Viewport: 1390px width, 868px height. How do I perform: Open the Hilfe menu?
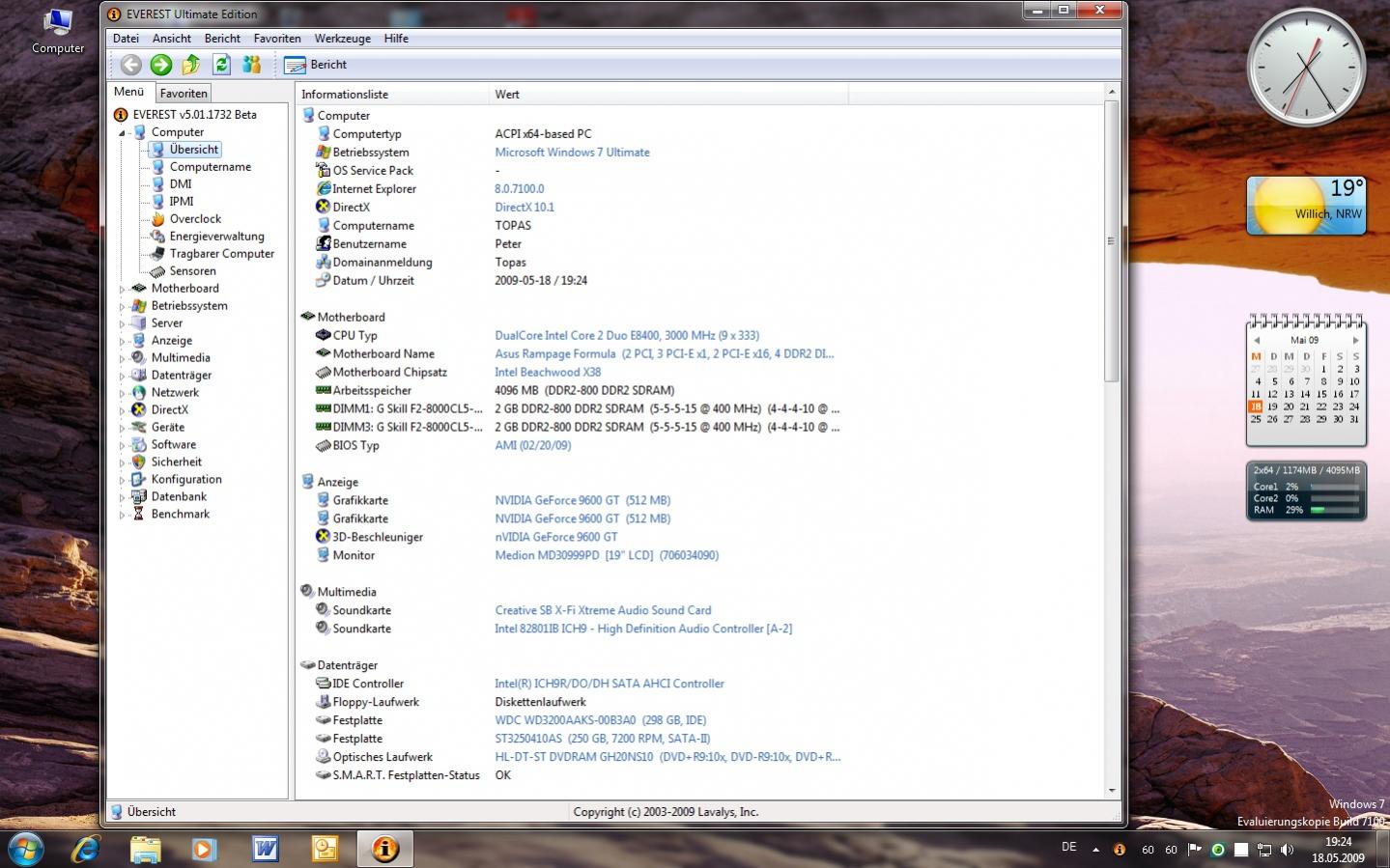[x=396, y=39]
